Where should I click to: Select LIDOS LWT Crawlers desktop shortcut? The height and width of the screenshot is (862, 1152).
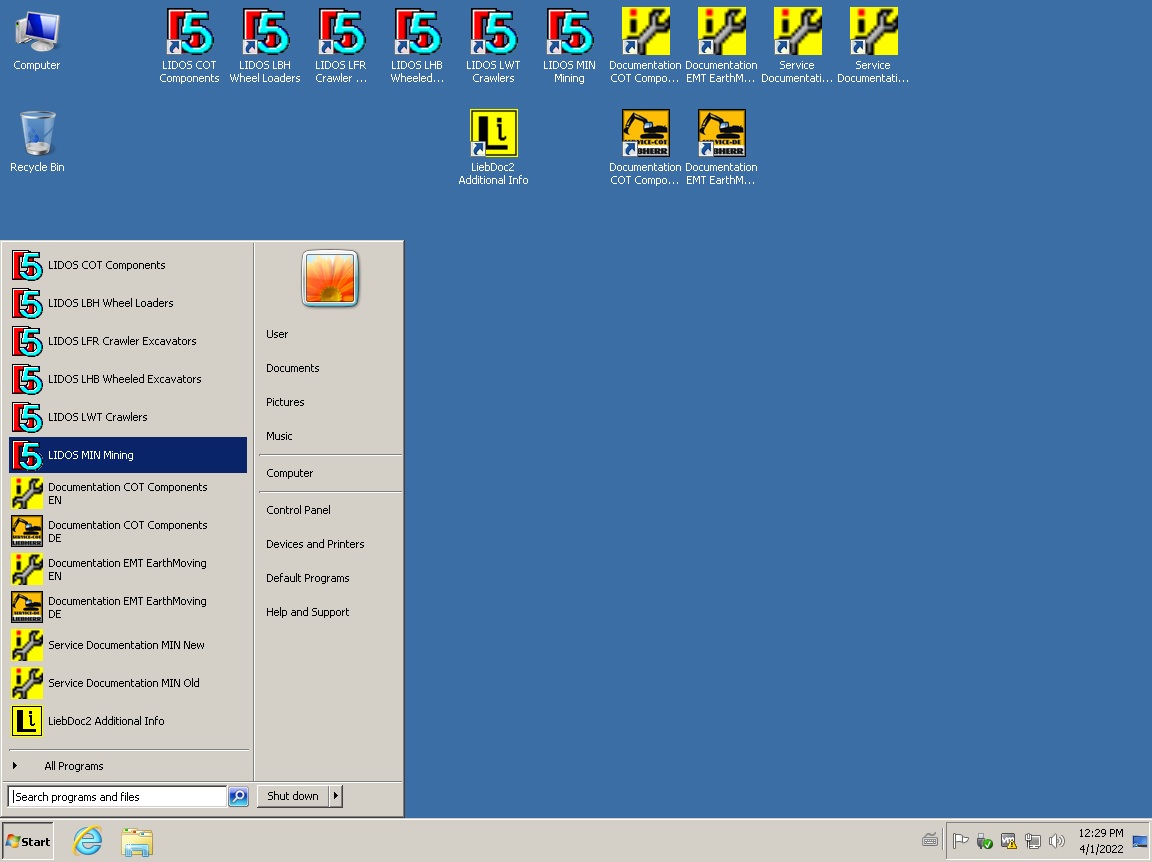[x=493, y=46]
